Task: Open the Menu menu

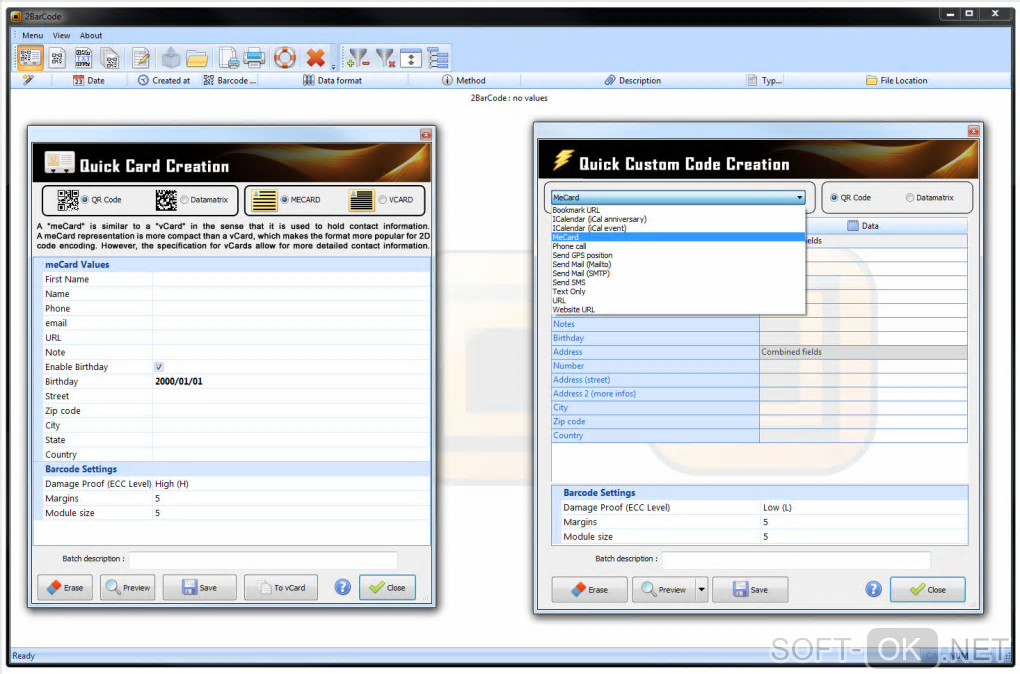Action: 33,36
